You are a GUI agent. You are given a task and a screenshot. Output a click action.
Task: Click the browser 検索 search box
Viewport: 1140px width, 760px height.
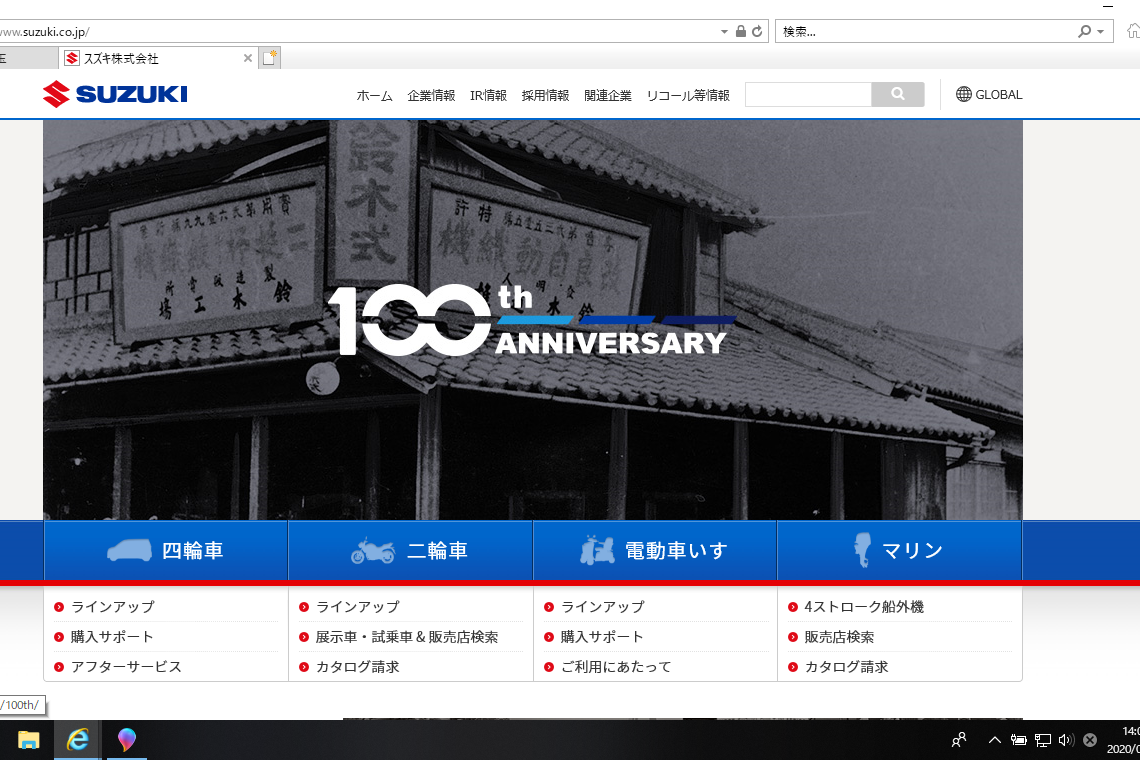(927, 31)
